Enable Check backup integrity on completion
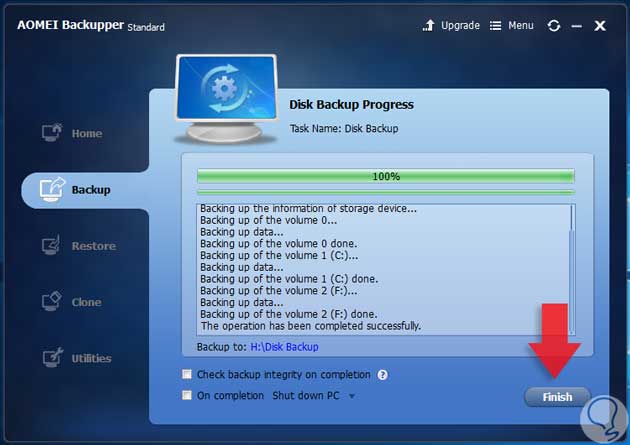Screen dimensions: 630x445 click(187, 374)
